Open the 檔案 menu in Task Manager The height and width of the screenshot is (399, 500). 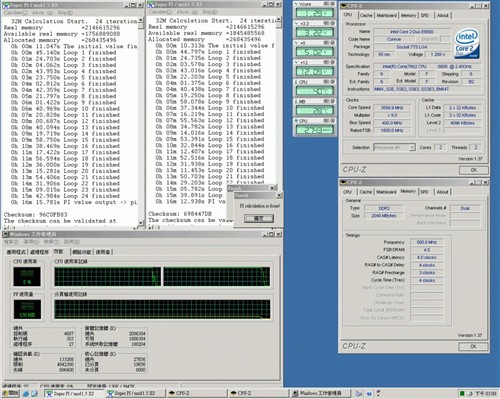tap(12, 242)
